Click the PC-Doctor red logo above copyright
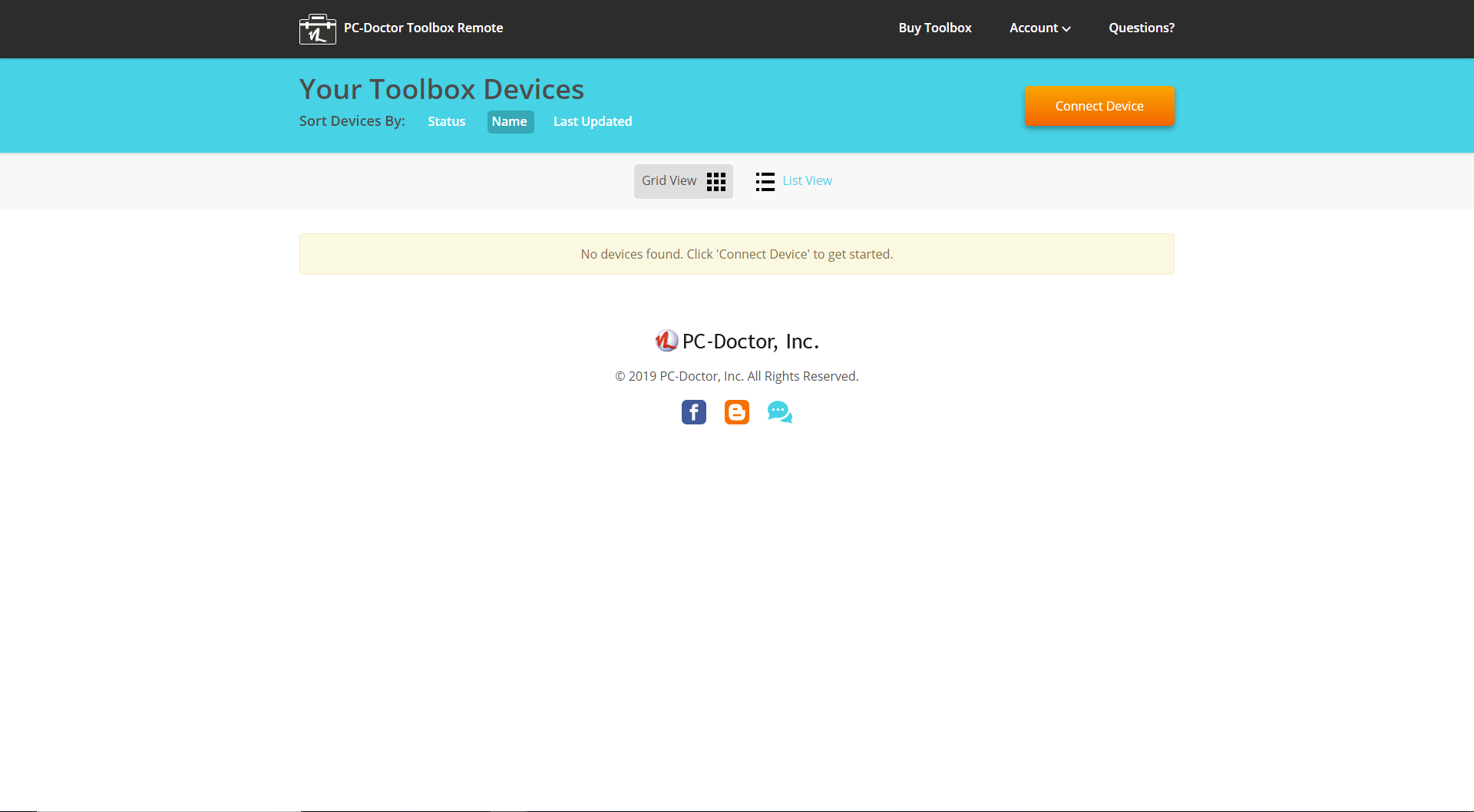The width and height of the screenshot is (1474, 812). tap(666, 340)
